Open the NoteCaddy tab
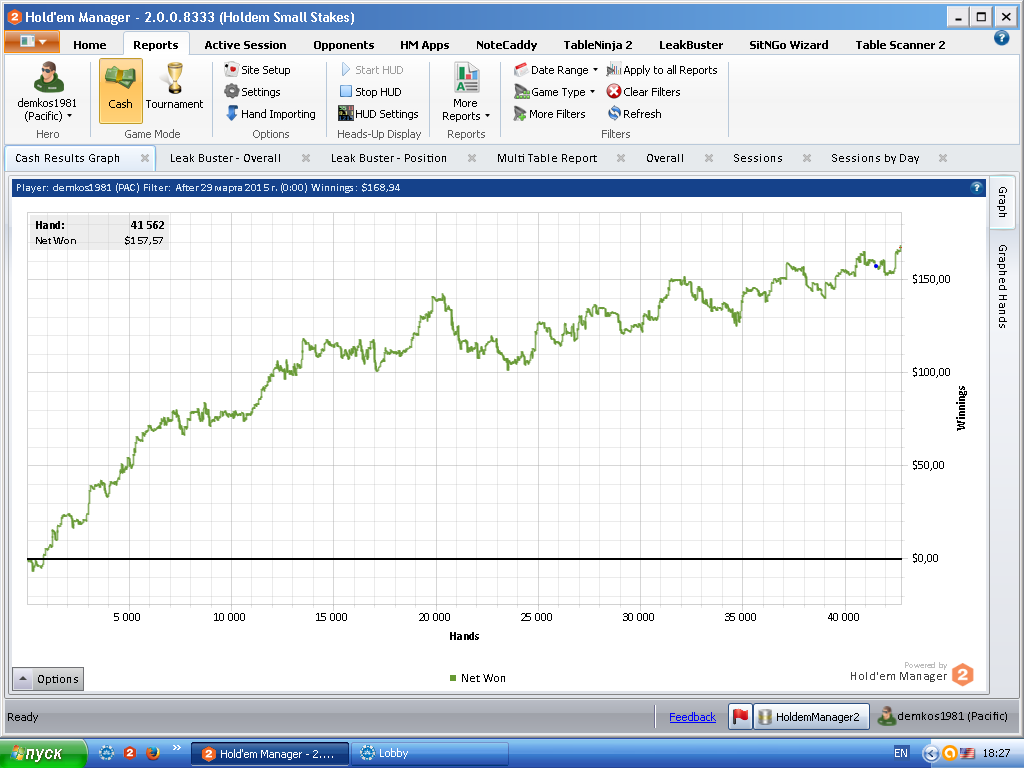Image resolution: width=1024 pixels, height=768 pixels. click(506, 44)
